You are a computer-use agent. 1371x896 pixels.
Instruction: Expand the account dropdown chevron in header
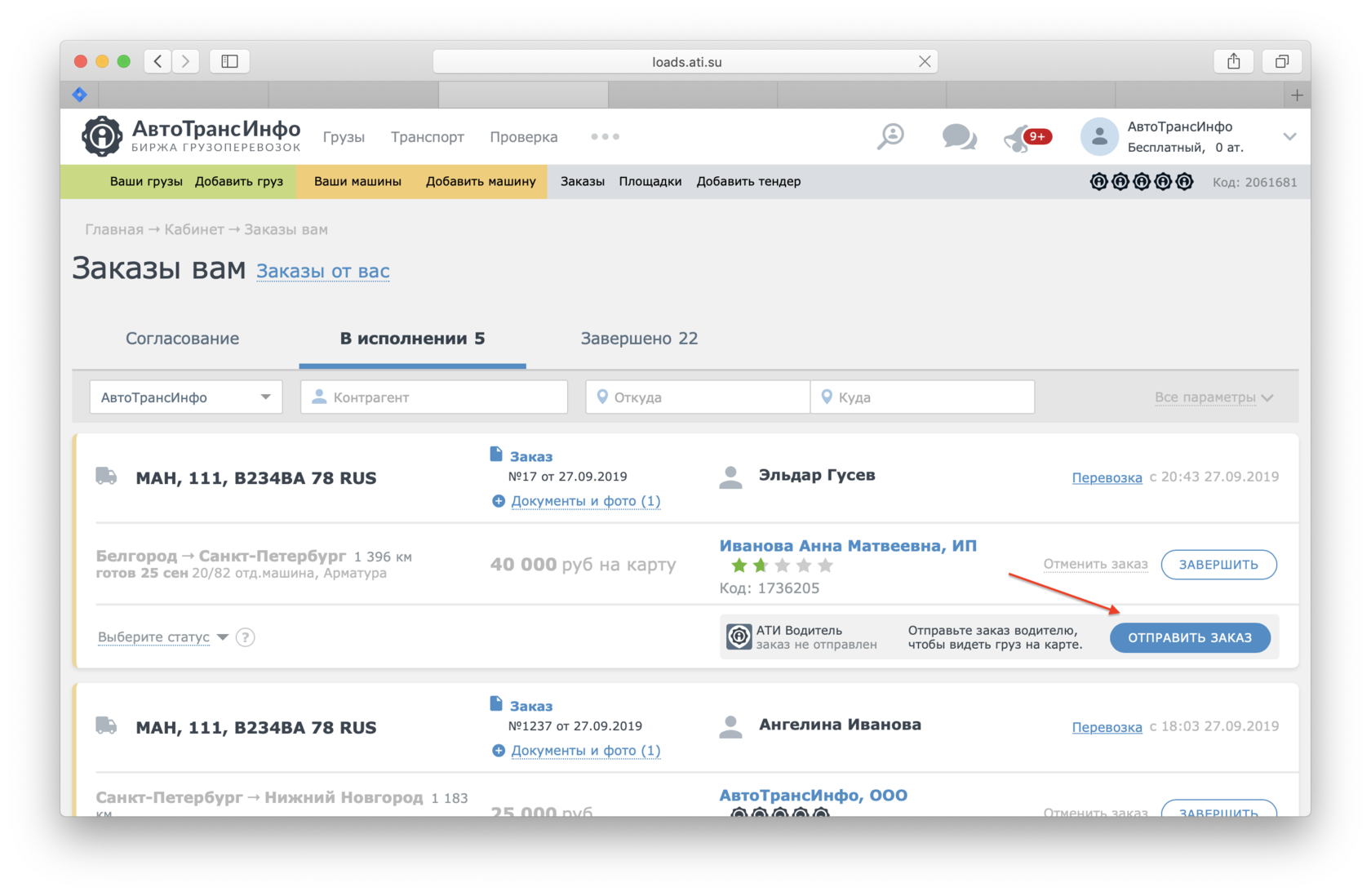[x=1289, y=136]
